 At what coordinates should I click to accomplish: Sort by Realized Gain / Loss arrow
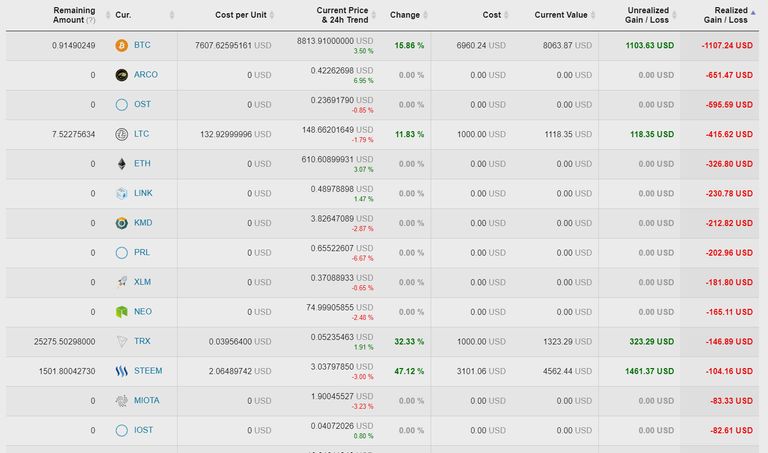tap(753, 13)
